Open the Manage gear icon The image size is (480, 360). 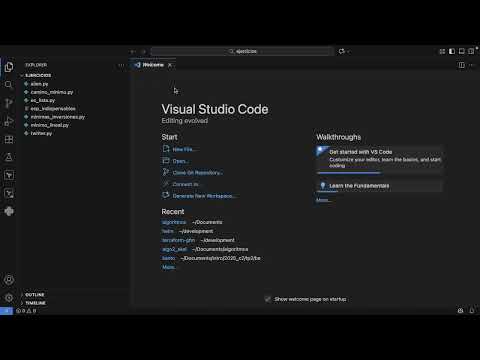(9, 297)
